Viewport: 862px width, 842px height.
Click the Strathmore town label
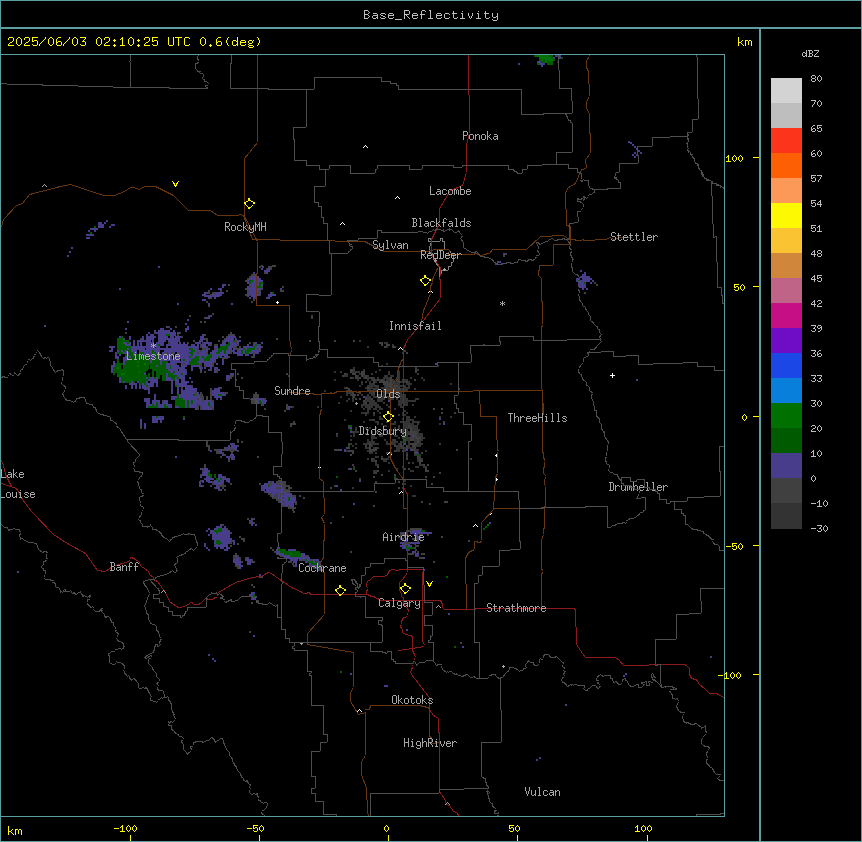click(516, 608)
